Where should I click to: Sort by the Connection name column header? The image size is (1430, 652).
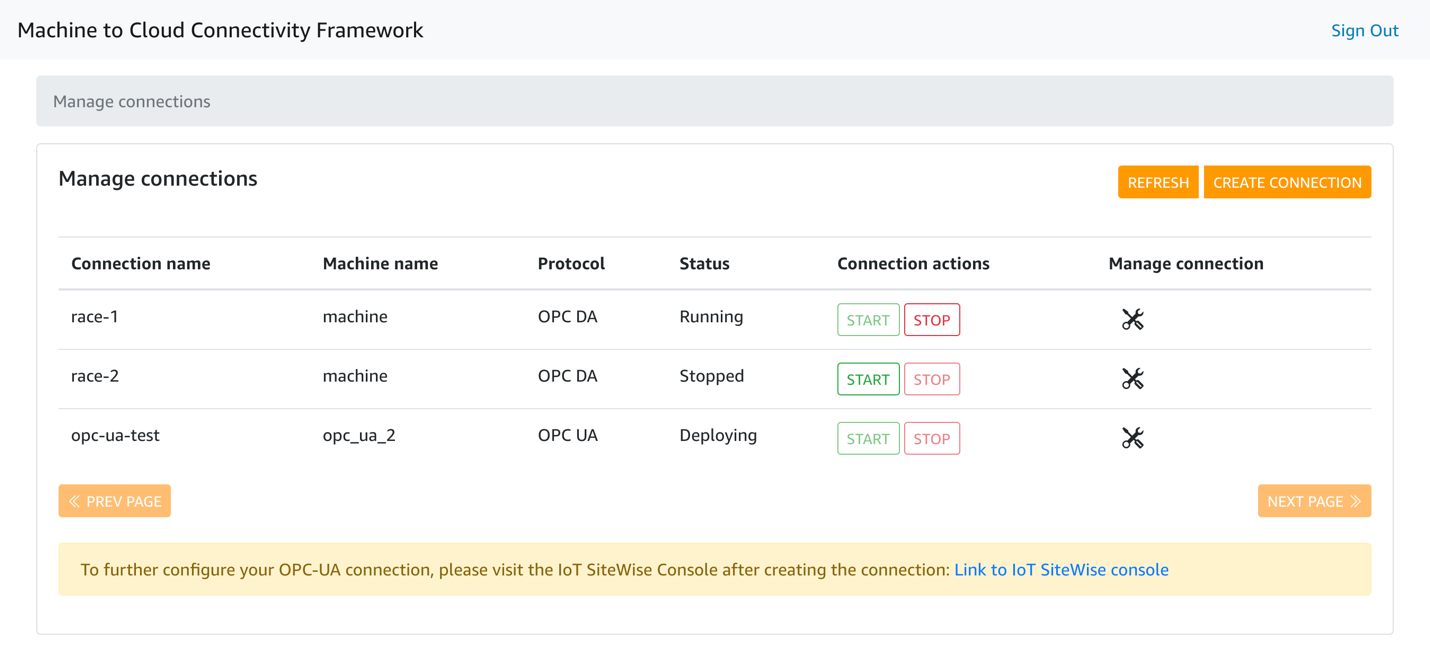[x=140, y=263]
